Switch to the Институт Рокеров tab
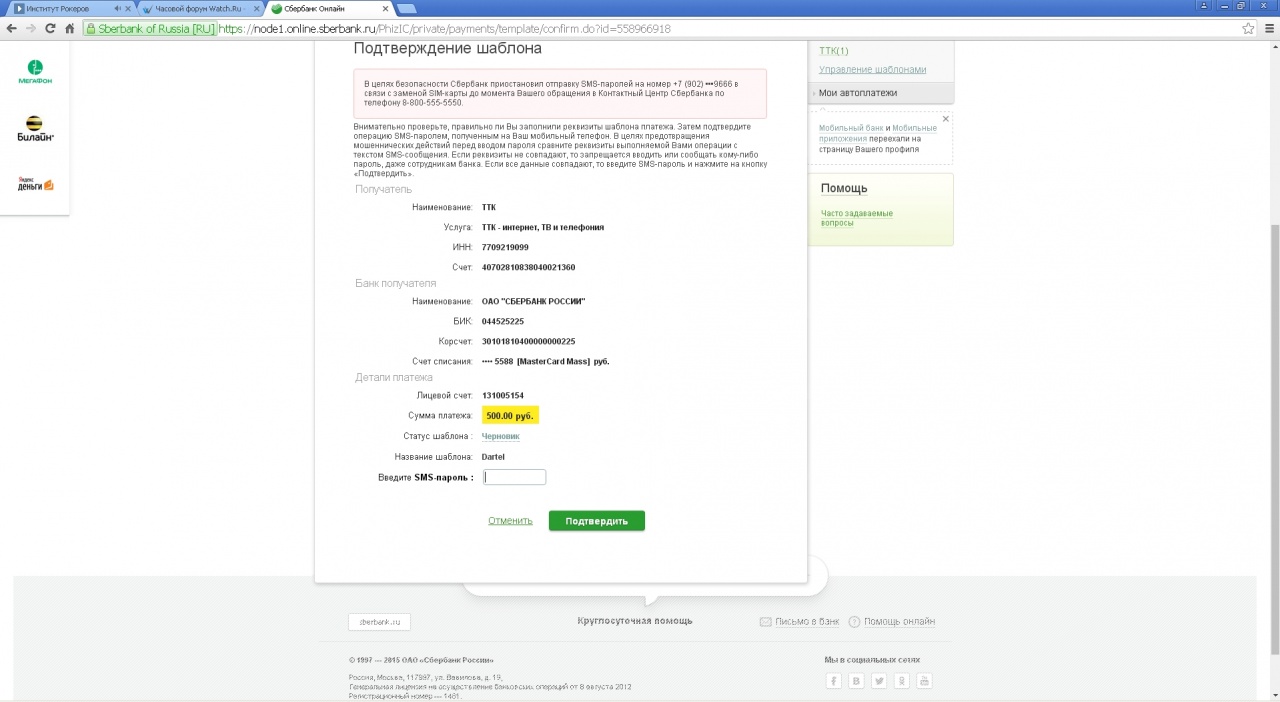 pos(62,8)
